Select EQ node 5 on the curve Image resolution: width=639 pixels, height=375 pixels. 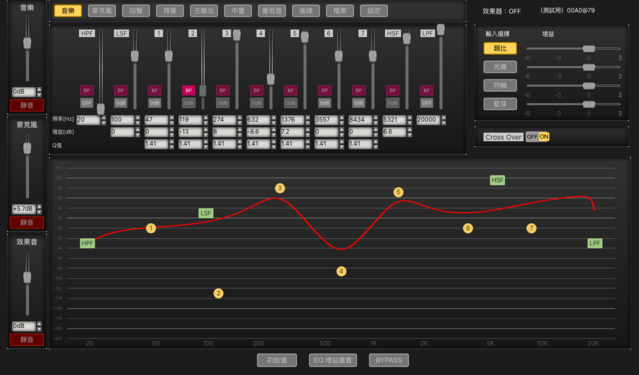pyautogui.click(x=398, y=192)
